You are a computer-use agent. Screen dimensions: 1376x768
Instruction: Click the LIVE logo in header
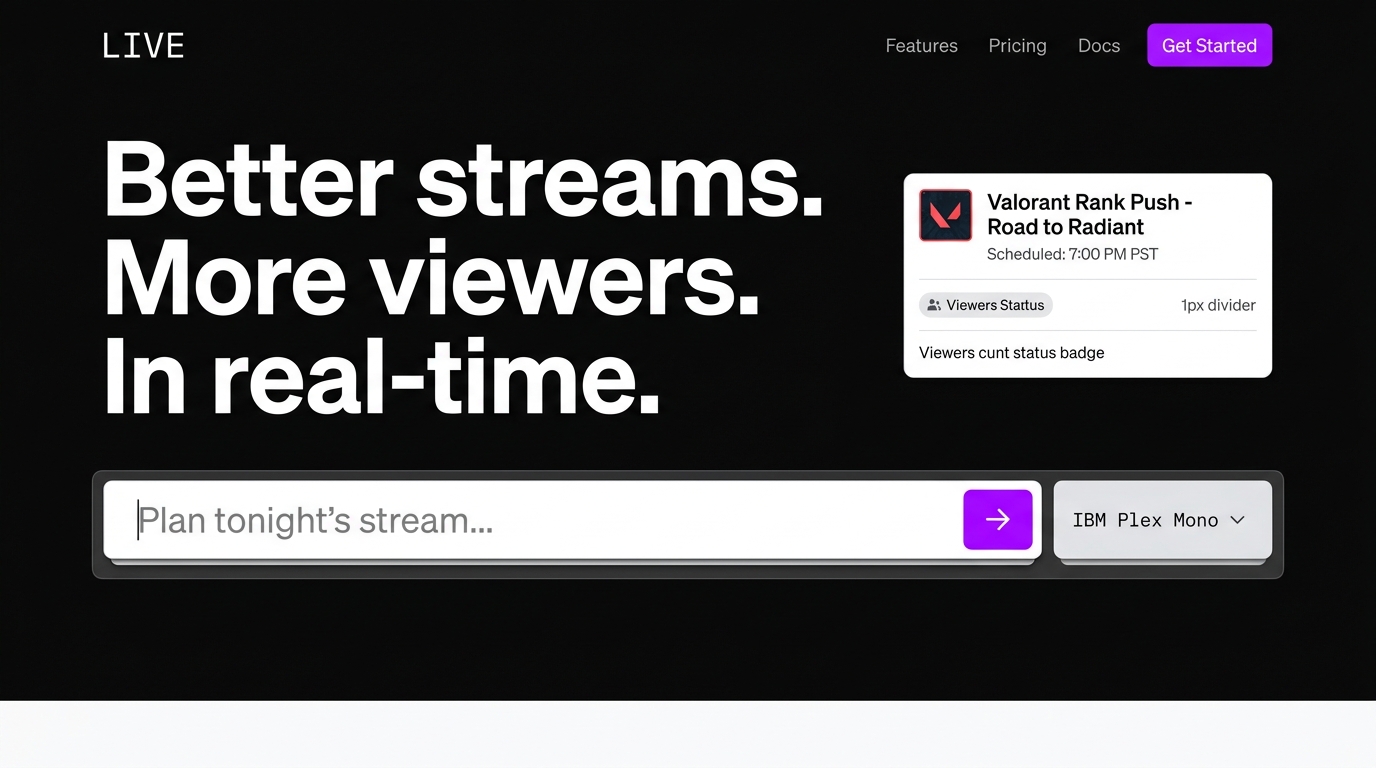tap(143, 46)
